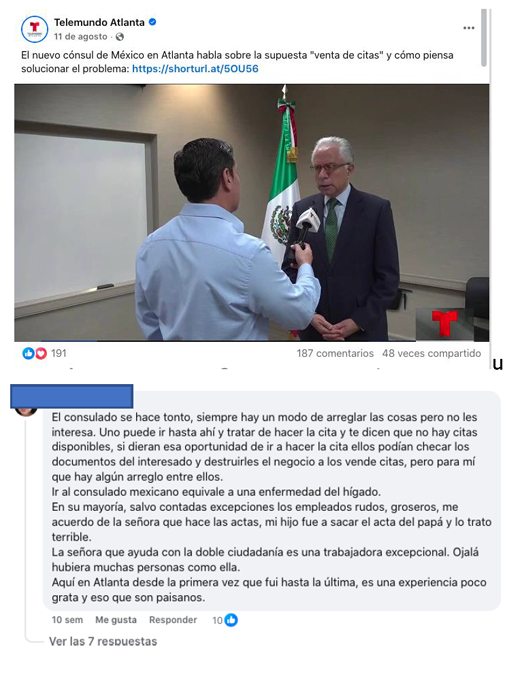Open the 187 comentarios list
Viewport: 520px width, 681px height.
pyautogui.click(x=335, y=354)
